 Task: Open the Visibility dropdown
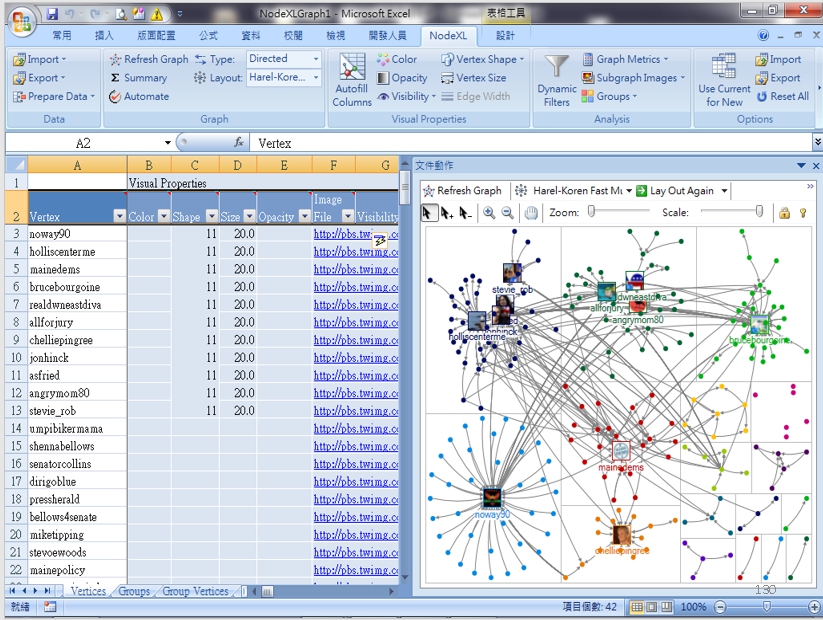(407, 97)
